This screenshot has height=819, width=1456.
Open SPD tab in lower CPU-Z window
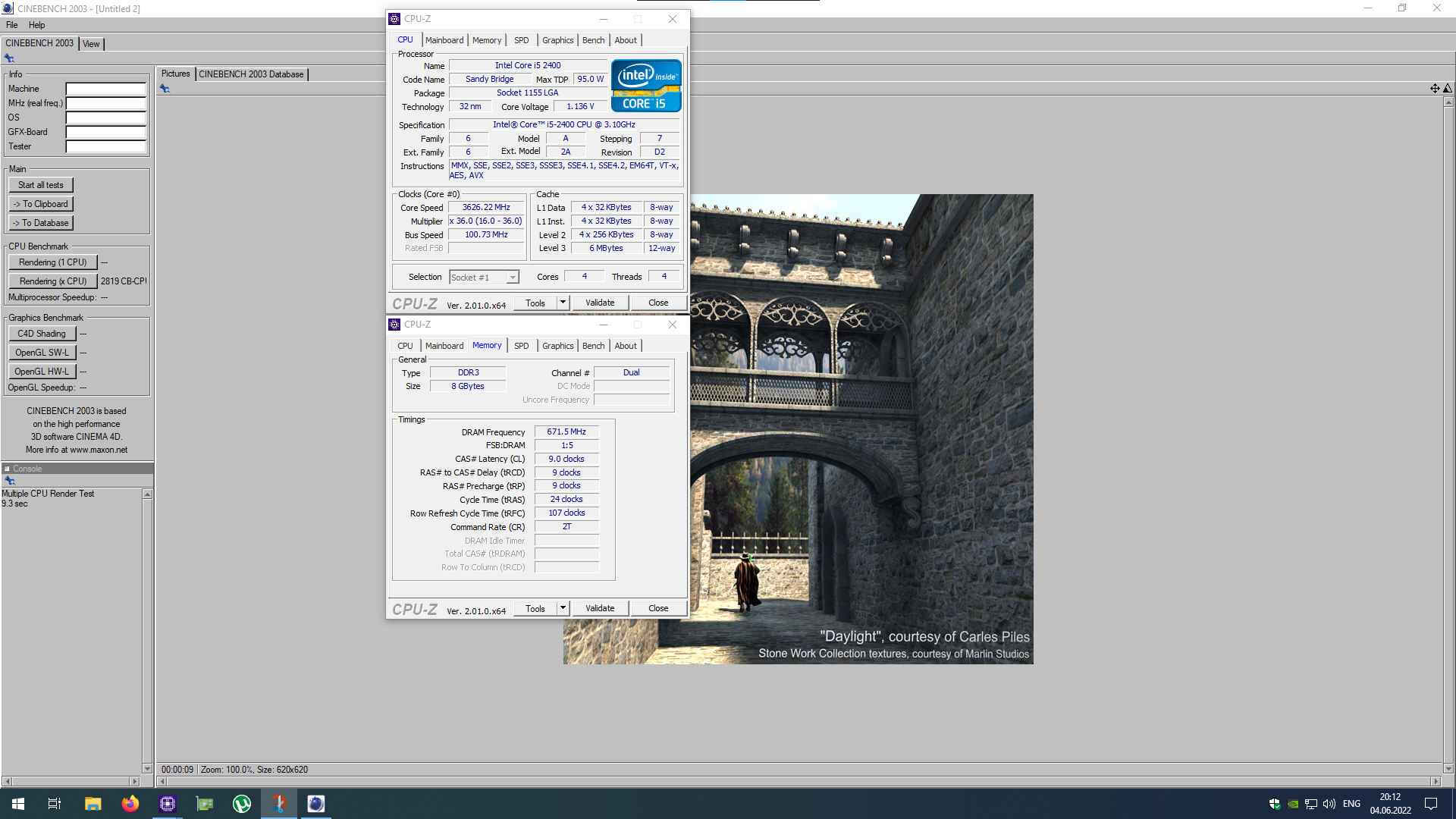coord(522,346)
